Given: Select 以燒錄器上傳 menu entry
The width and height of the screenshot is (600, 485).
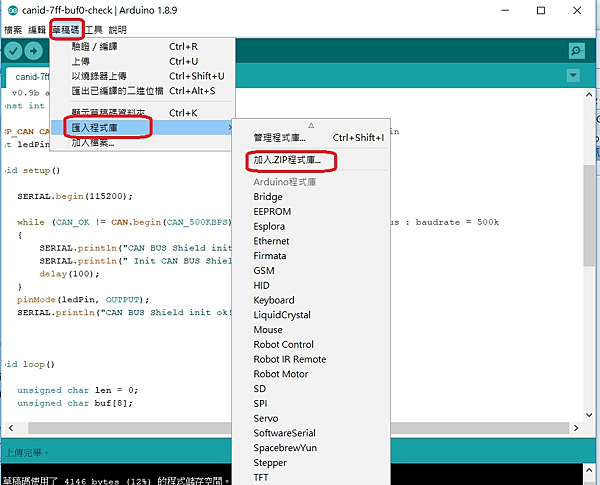Looking at the screenshot, I should [x=142, y=76].
